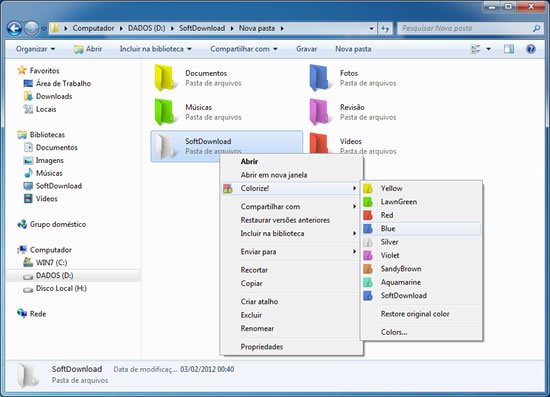Click the search magnifier icon

tap(537, 28)
